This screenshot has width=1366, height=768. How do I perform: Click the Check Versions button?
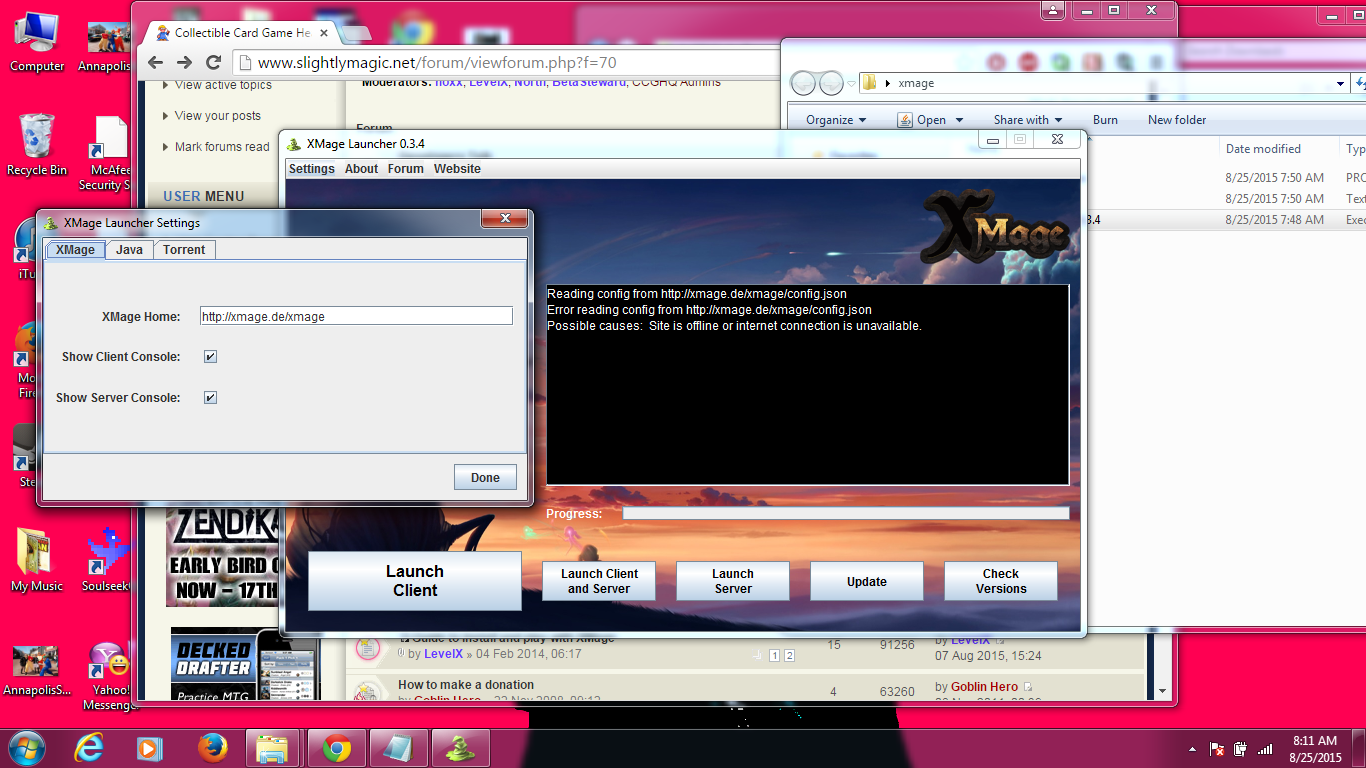(x=1001, y=581)
